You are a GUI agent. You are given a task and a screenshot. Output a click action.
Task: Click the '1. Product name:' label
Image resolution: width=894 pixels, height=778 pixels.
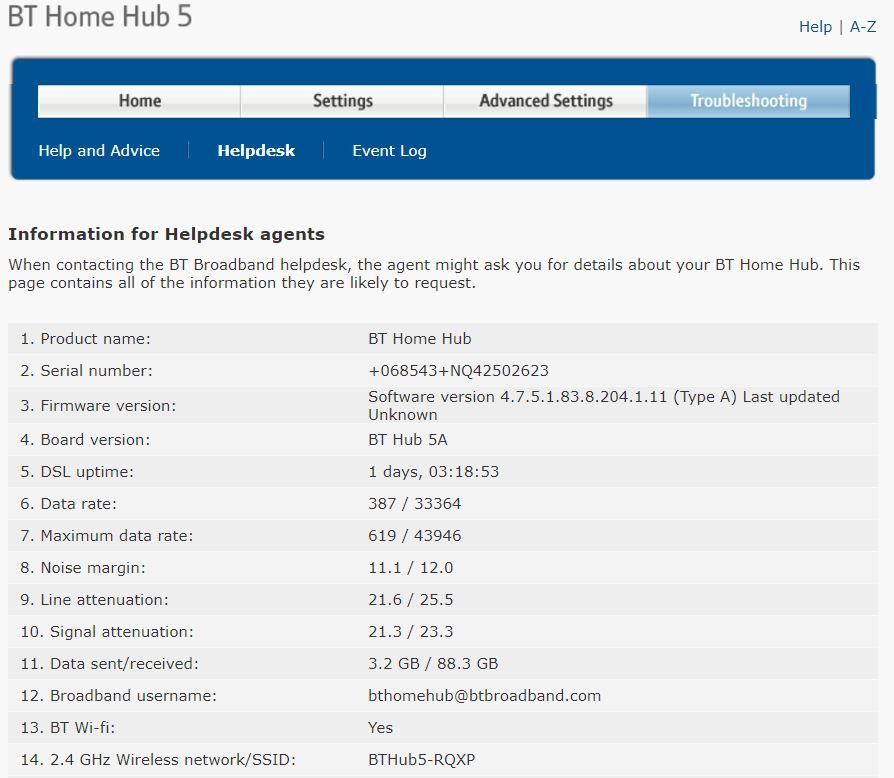pos(86,339)
